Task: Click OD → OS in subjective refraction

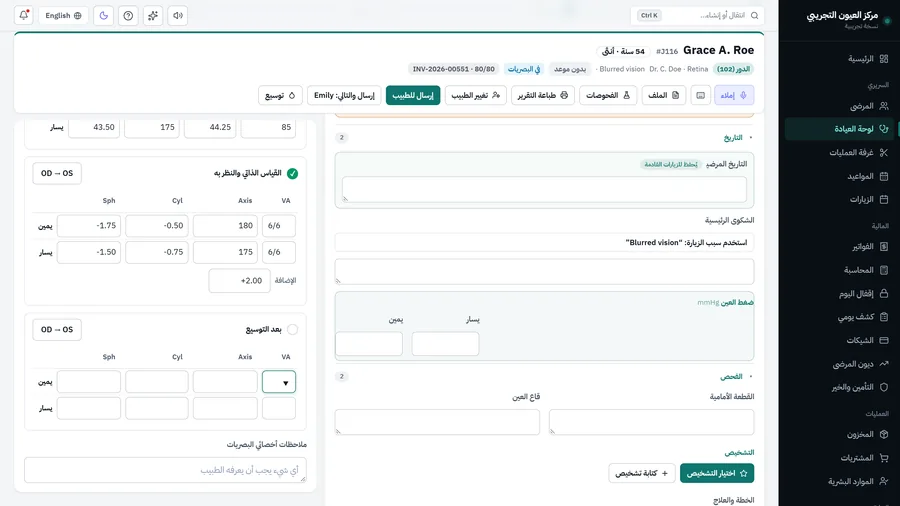Action: click(x=57, y=173)
